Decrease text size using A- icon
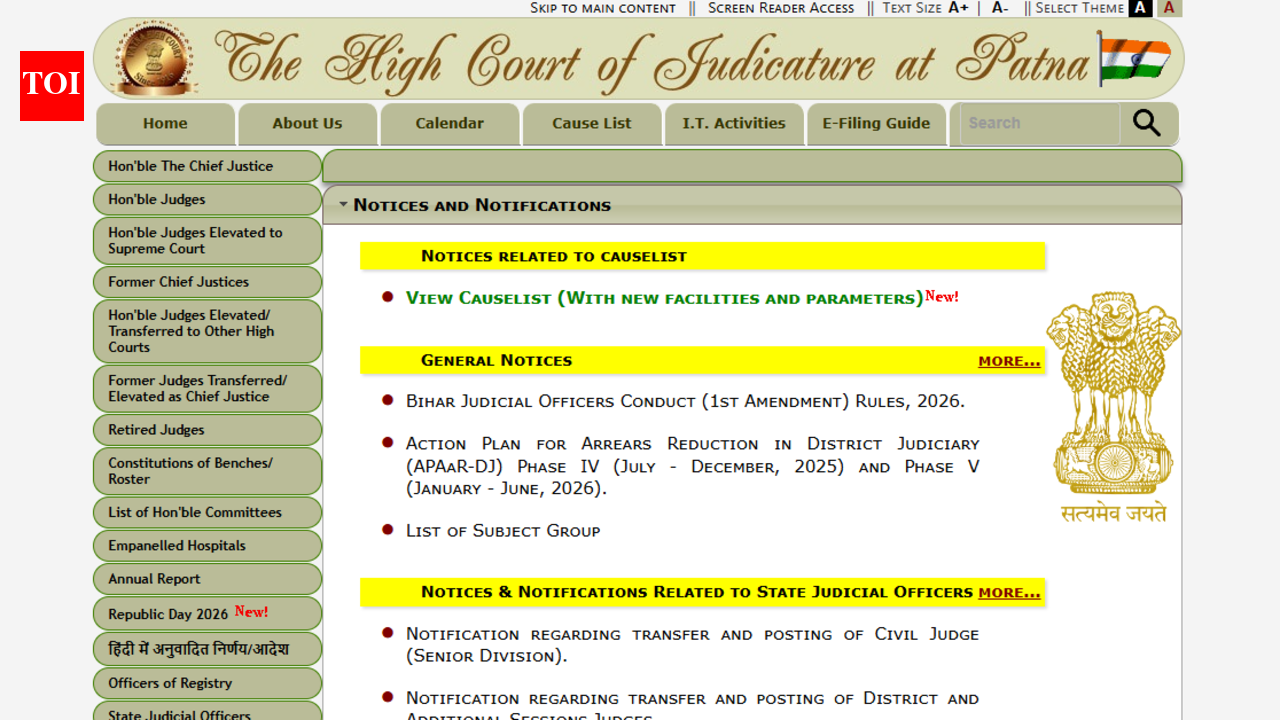Viewport: 1280px width, 720px height. coord(999,8)
